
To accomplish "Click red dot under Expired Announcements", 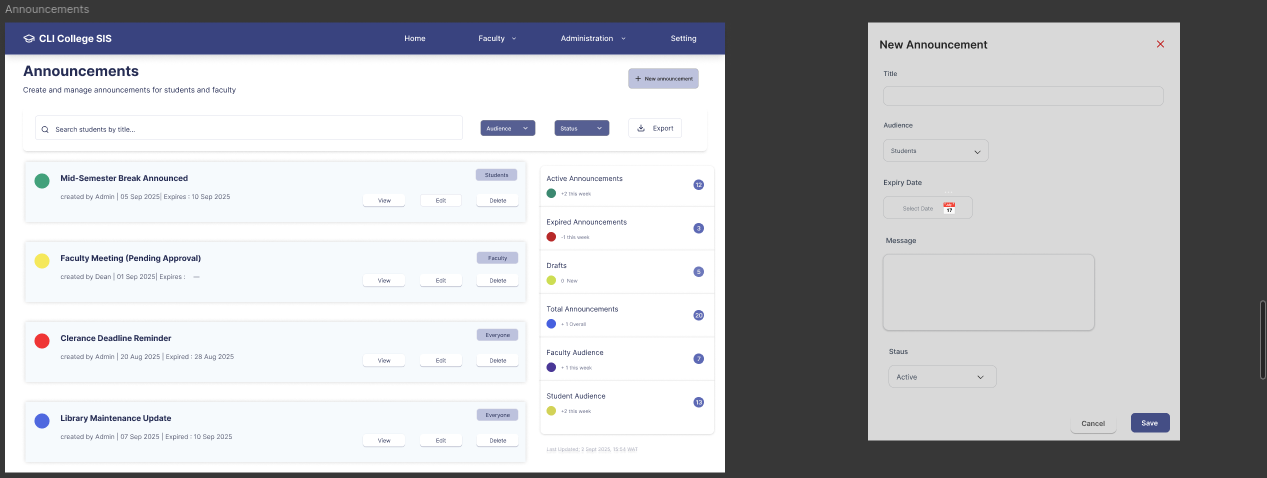I will click(x=551, y=237).
